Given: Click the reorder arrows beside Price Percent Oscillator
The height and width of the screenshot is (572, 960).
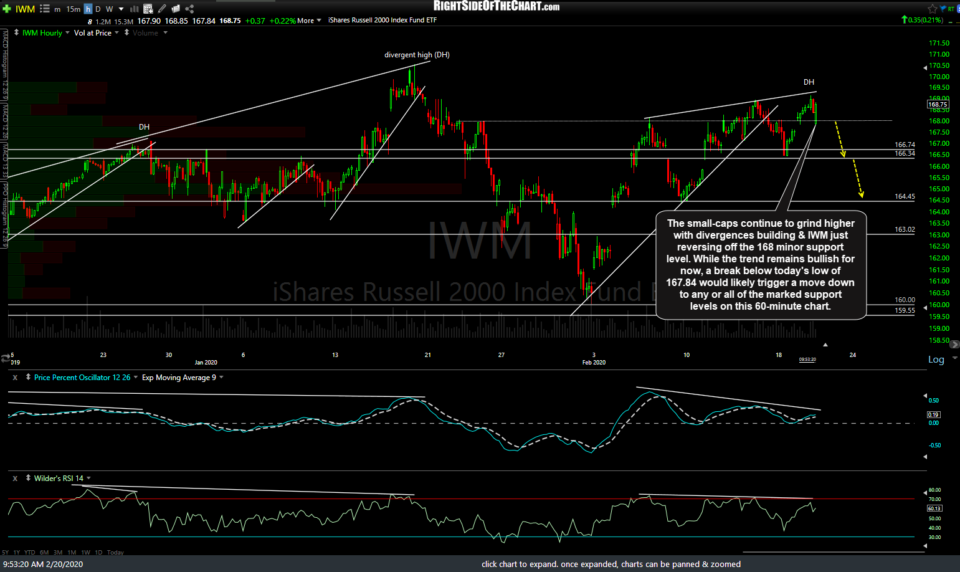Looking at the screenshot, I should 28,378.
